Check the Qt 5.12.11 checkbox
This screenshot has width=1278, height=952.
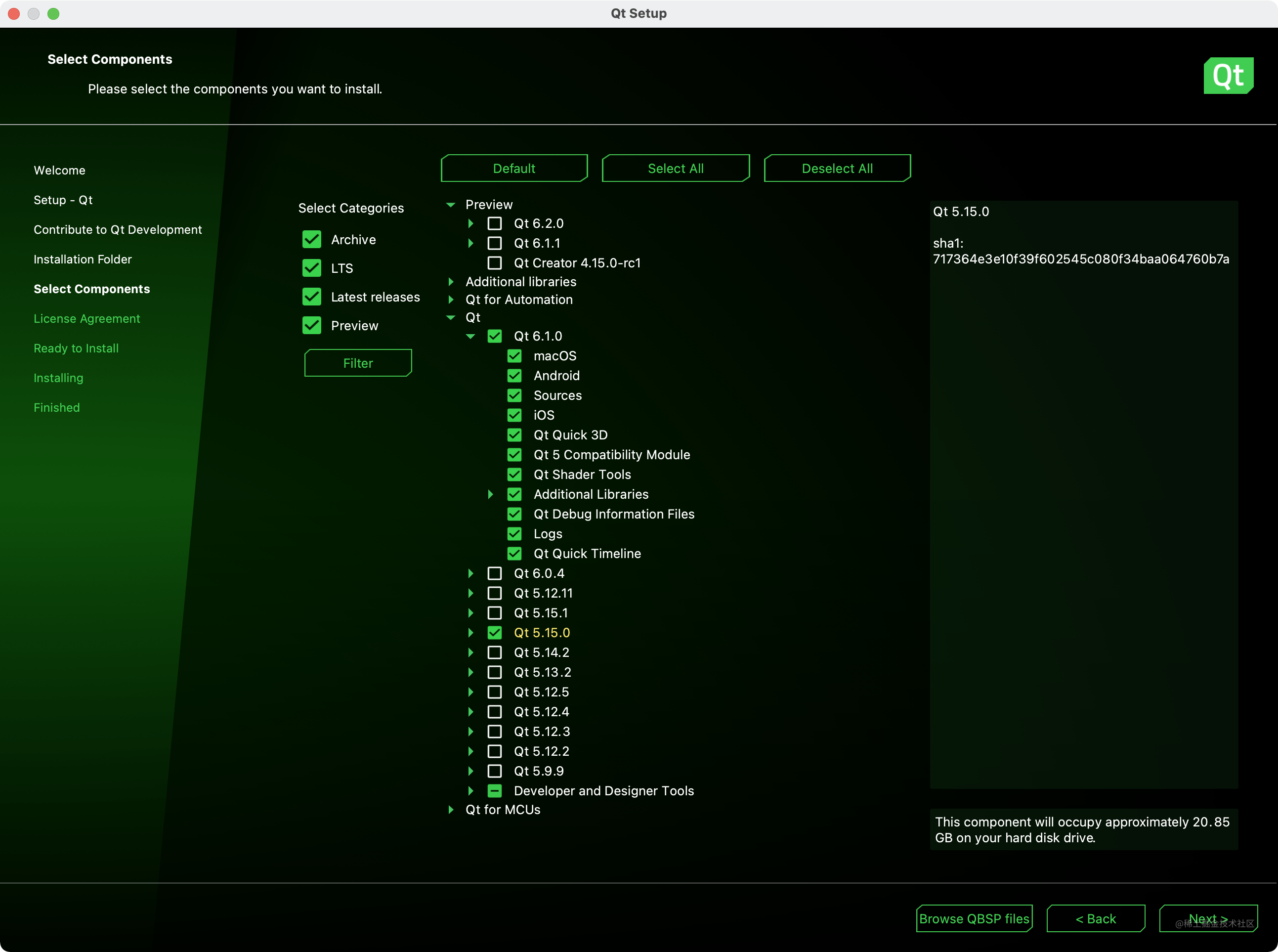pos(494,593)
